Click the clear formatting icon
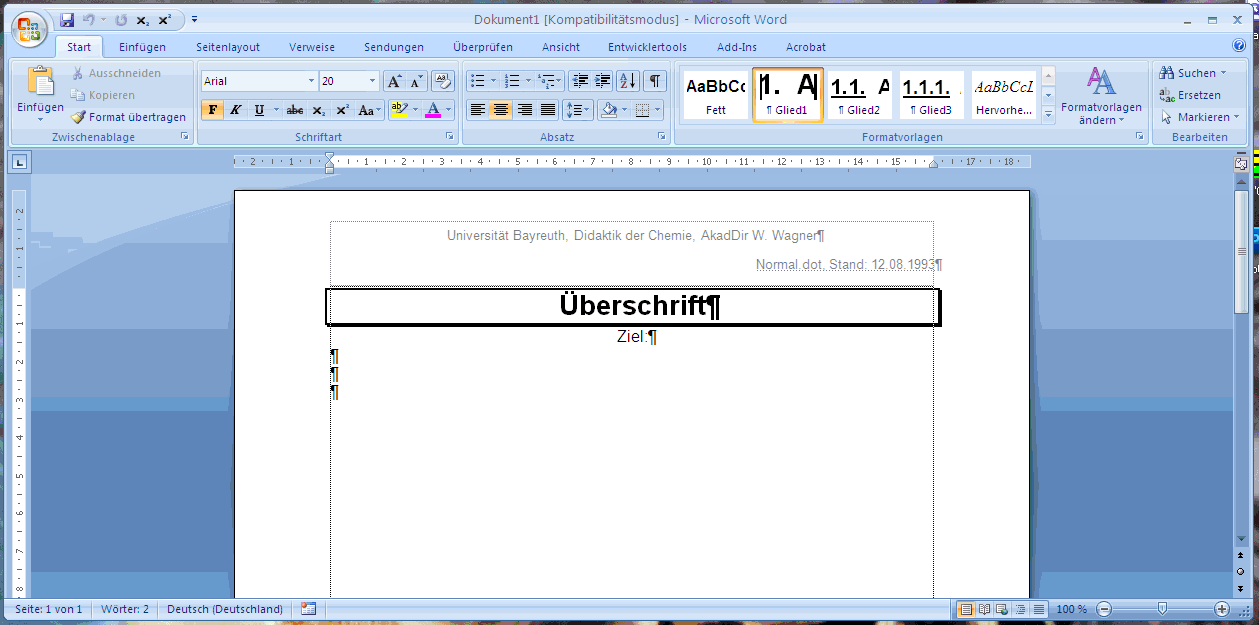Image resolution: width=1259 pixels, height=625 pixels. click(x=443, y=81)
